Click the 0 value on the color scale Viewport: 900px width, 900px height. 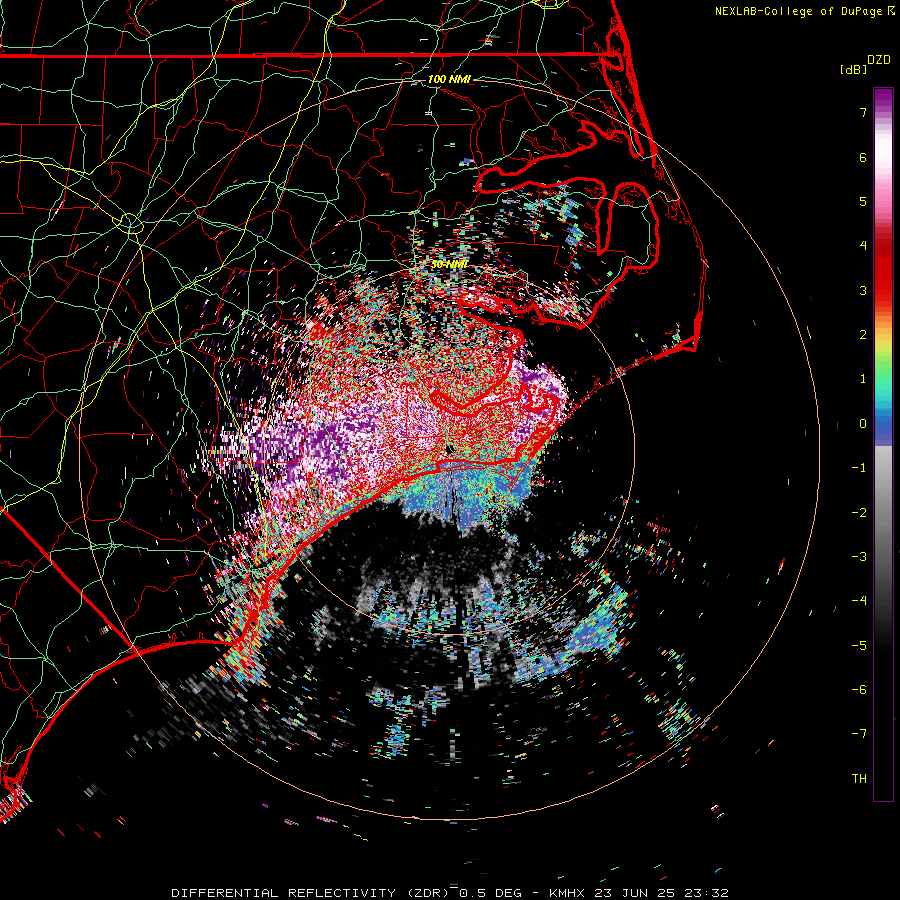point(863,424)
